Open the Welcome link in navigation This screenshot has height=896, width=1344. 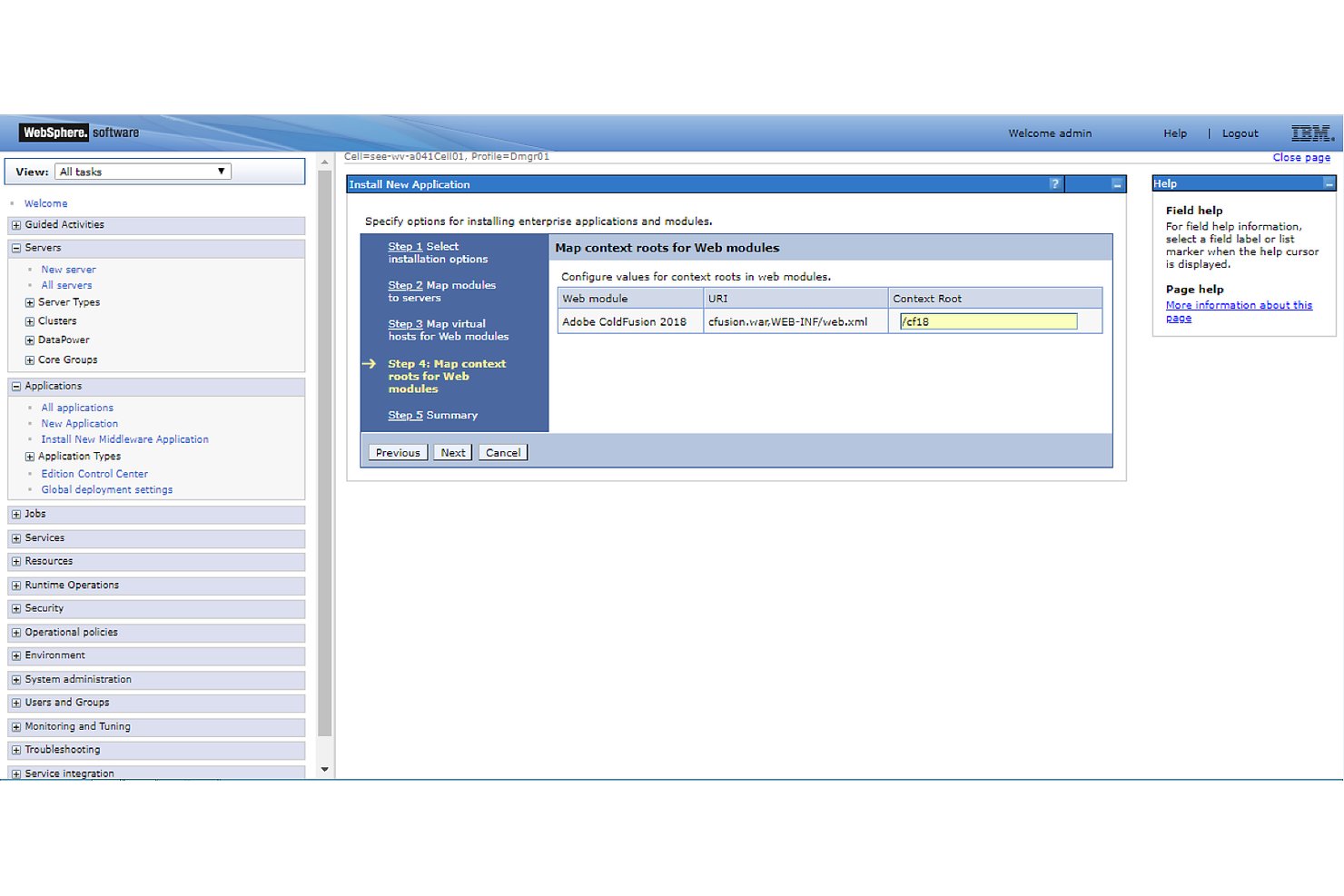point(46,203)
